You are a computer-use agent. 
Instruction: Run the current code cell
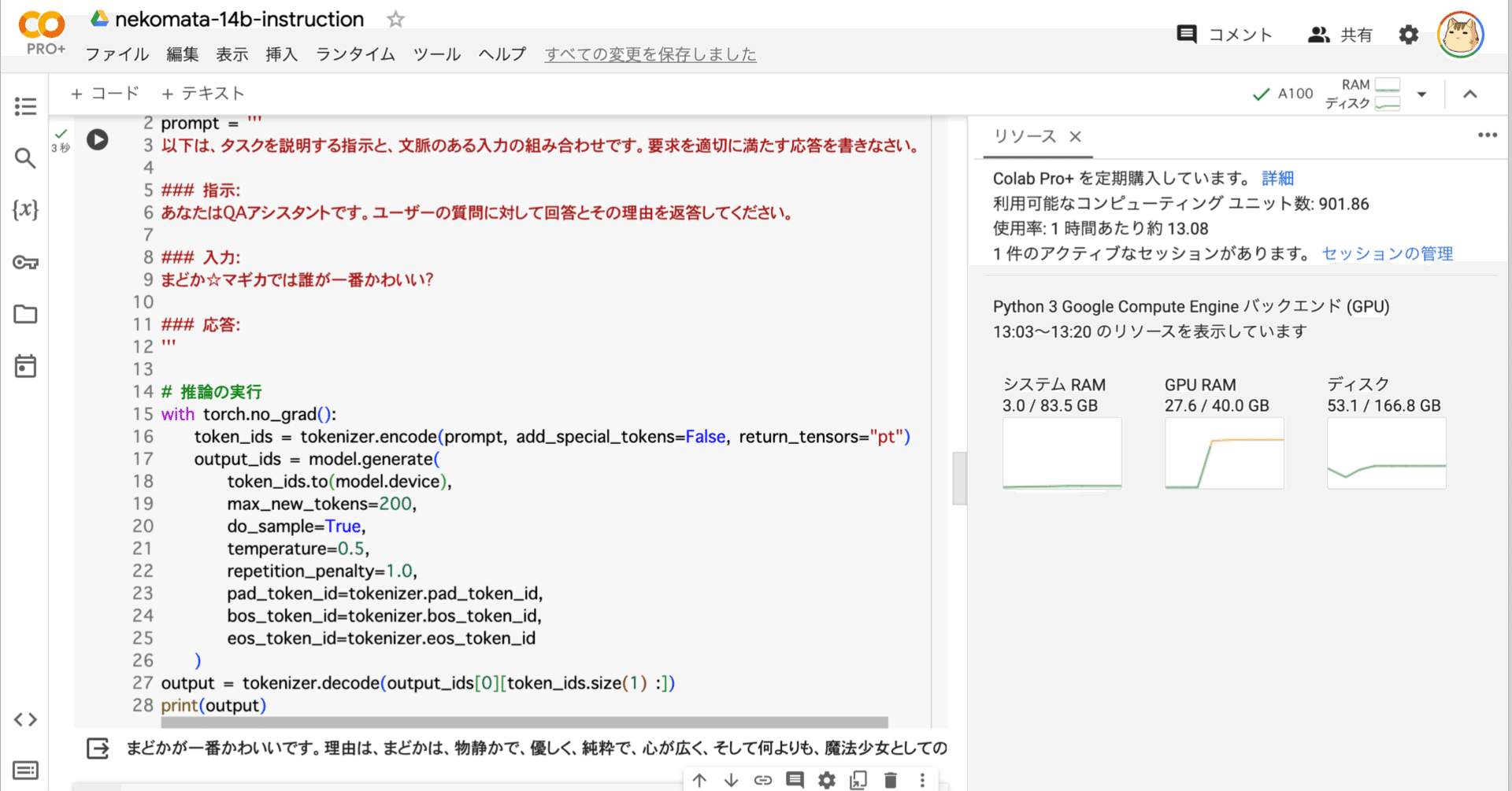point(98,139)
